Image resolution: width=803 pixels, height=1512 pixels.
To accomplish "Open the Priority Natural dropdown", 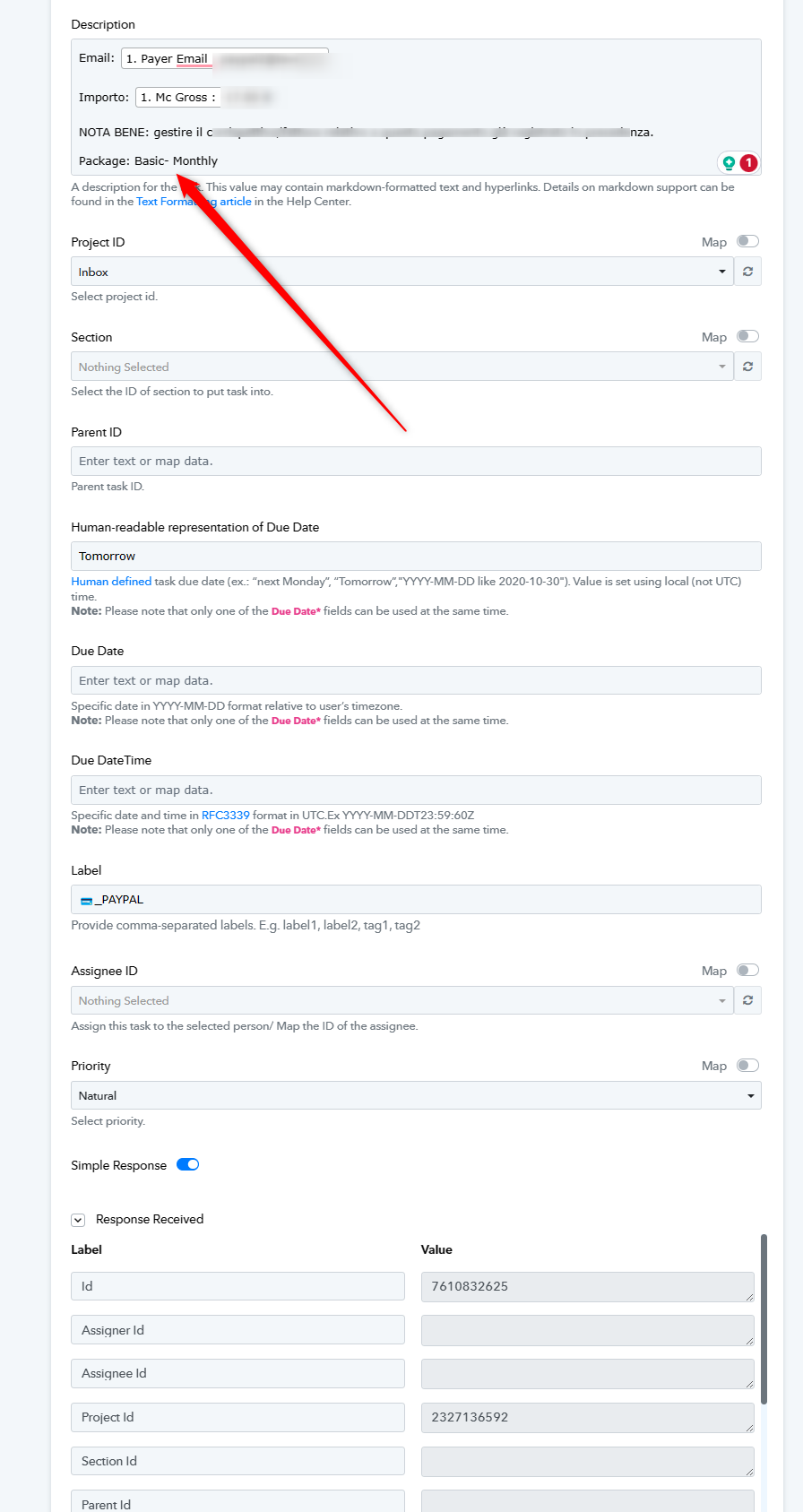I will [416, 1095].
